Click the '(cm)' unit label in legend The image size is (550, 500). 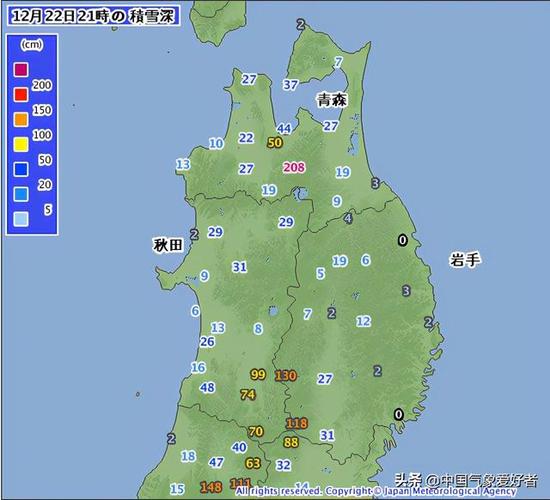(x=32, y=45)
